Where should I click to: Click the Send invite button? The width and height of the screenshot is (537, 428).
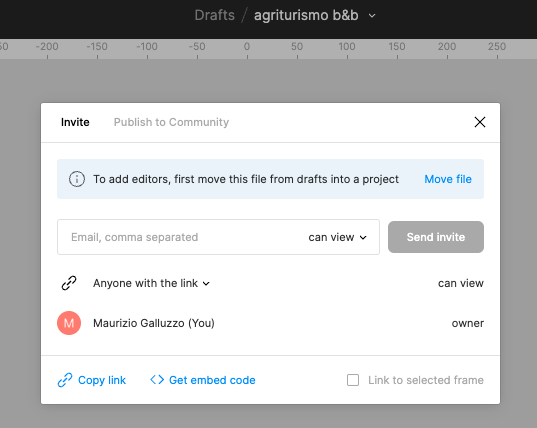[436, 237]
